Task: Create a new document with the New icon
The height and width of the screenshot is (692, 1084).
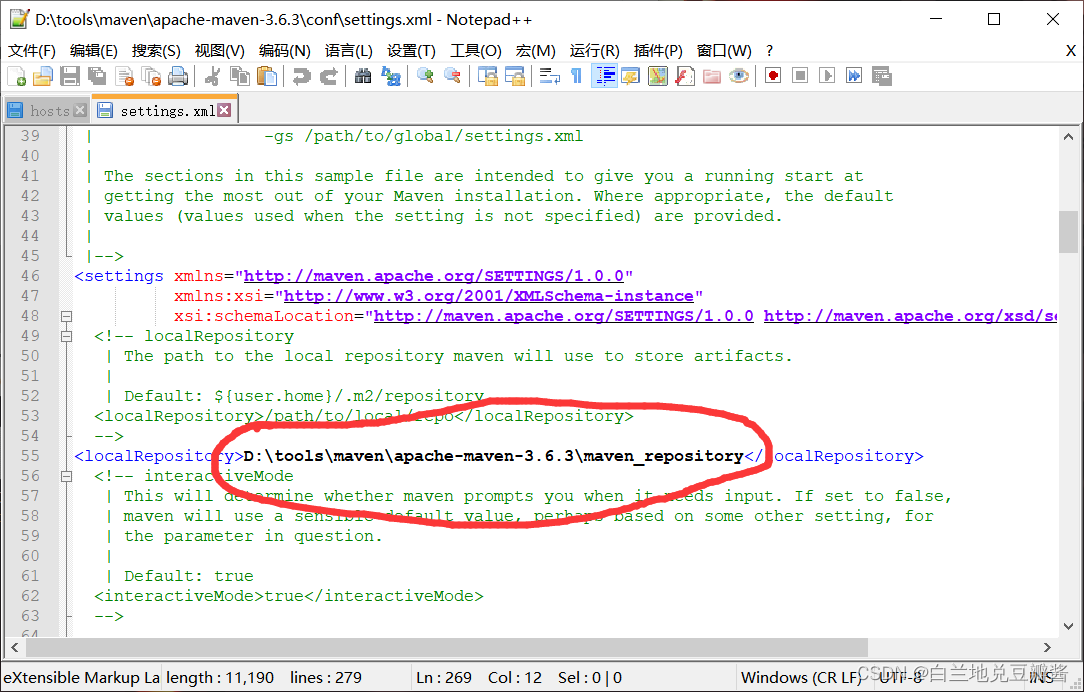Action: pos(17,76)
